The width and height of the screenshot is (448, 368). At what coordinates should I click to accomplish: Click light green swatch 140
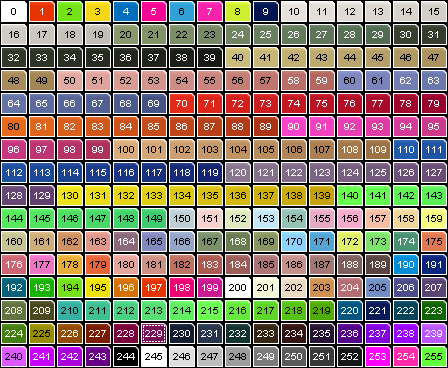tap(350, 196)
